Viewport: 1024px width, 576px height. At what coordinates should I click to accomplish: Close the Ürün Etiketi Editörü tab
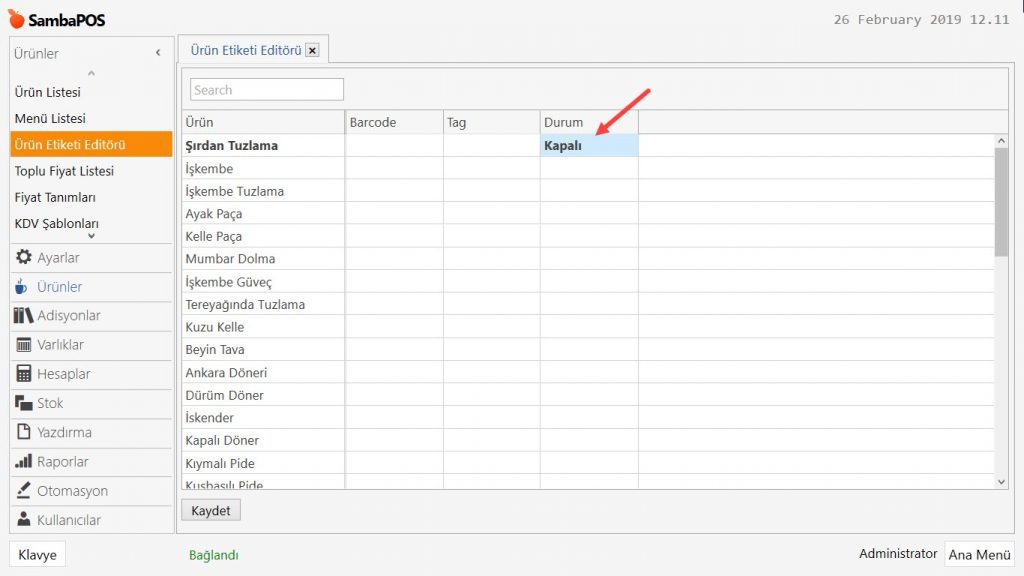click(x=312, y=50)
